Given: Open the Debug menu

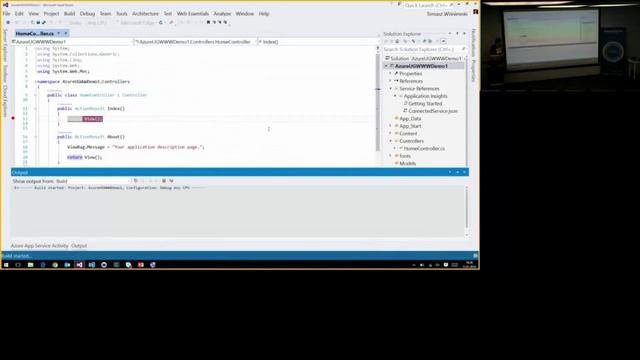Looking at the screenshot, I should click(x=87, y=13).
